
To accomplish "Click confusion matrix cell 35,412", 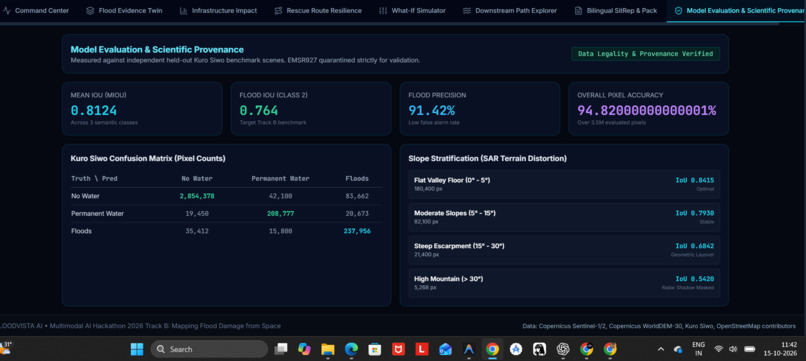I will pos(197,231).
